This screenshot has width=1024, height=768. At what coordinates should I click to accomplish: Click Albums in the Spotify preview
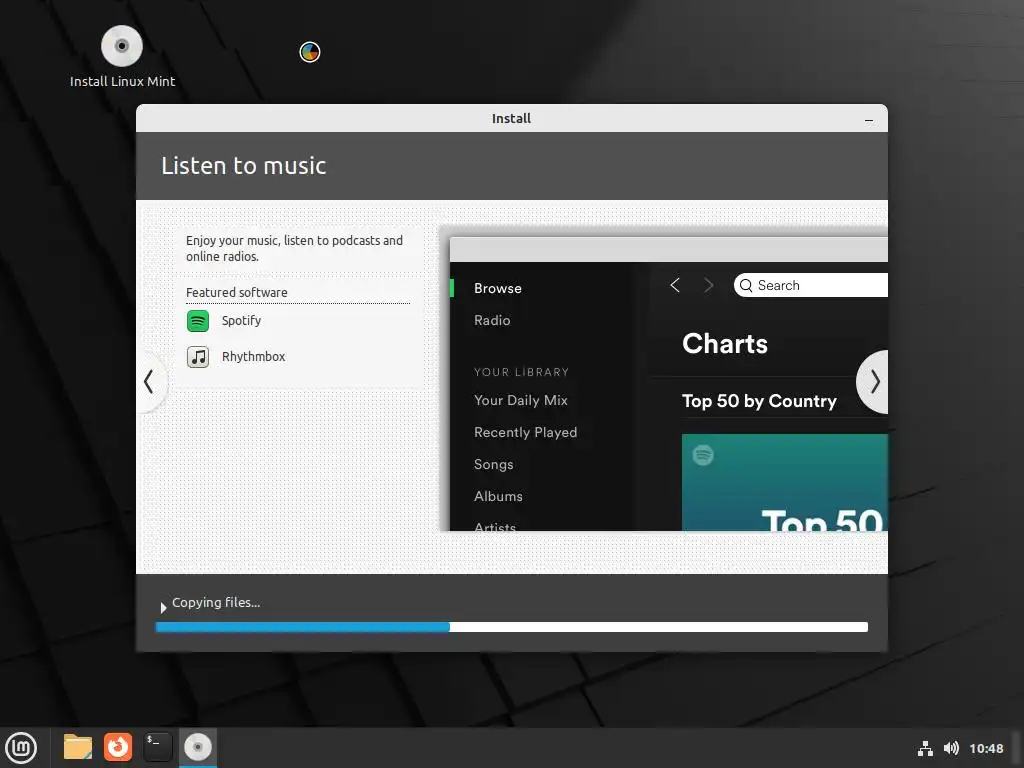pyautogui.click(x=498, y=496)
